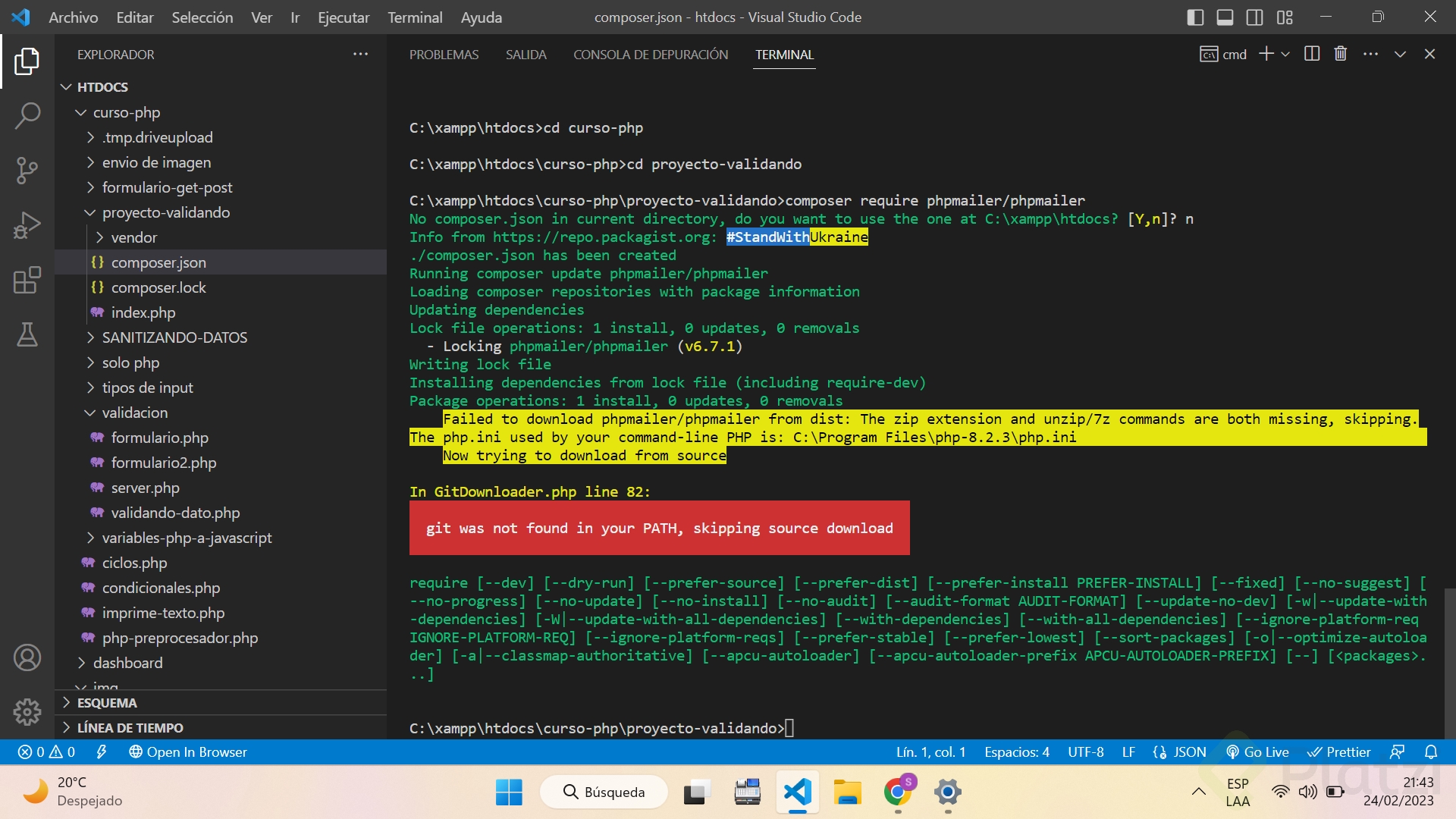1456x819 pixels.
Task: Open the Search view in activity bar
Action: pos(27,116)
